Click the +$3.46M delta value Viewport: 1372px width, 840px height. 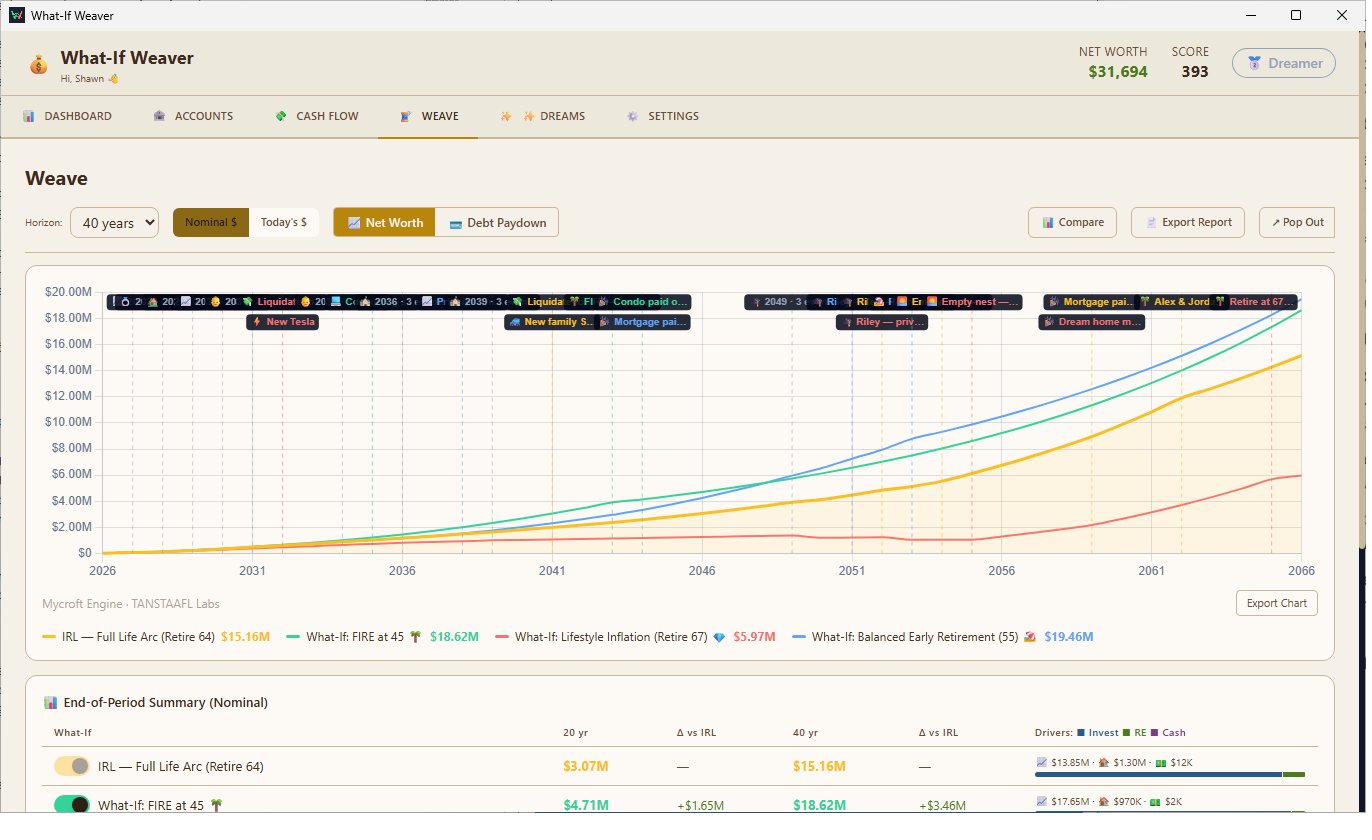[942, 804]
